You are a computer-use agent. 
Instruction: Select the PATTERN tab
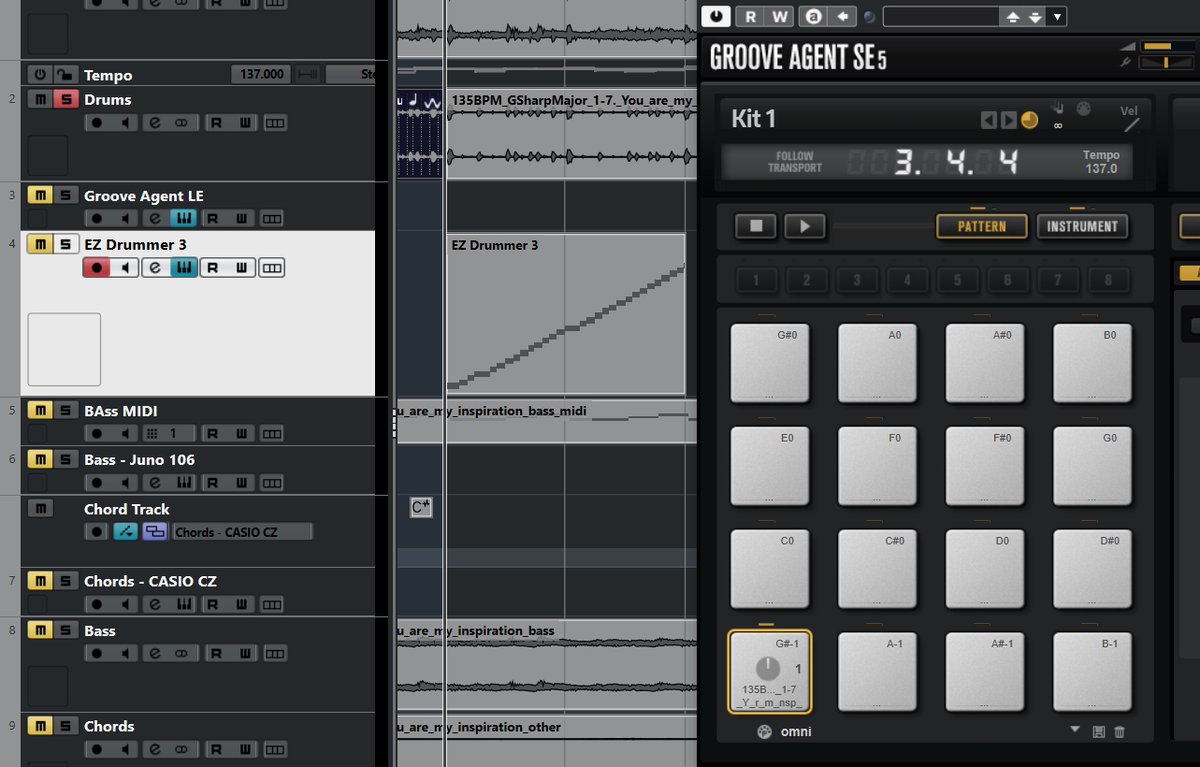[981, 227]
